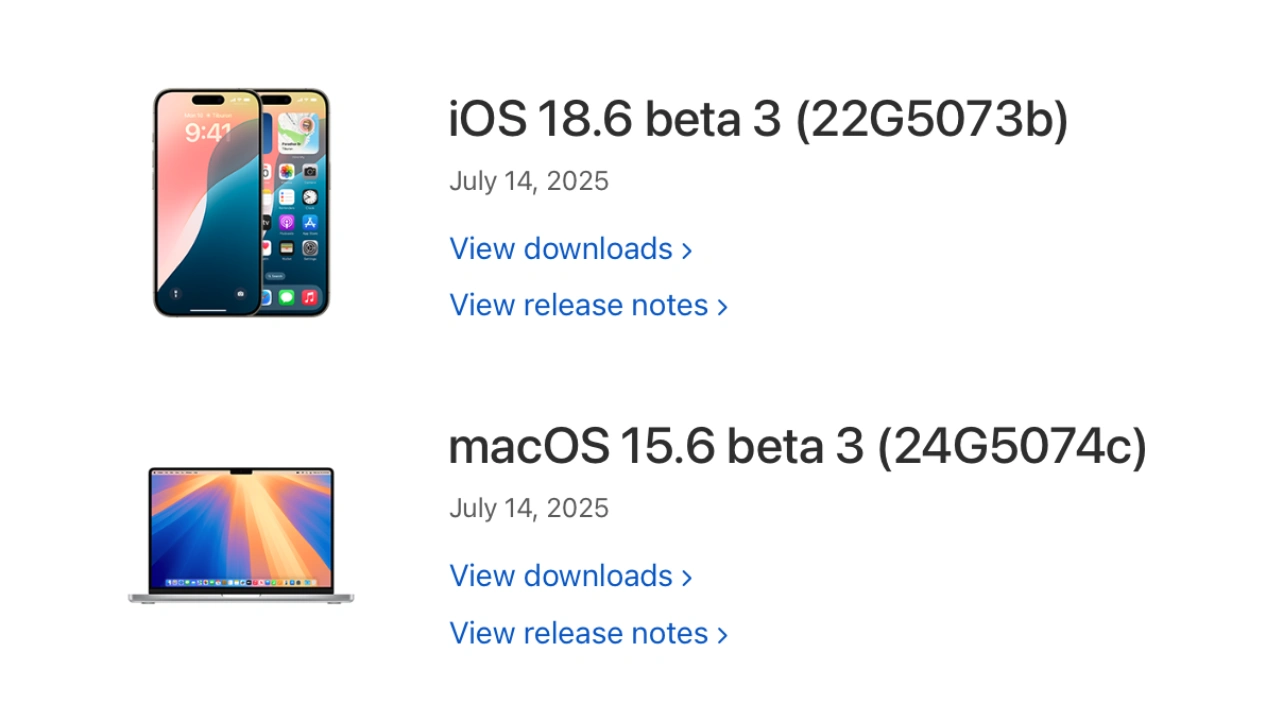This screenshot has width=1280, height=720.
Task: Open View release notes for macOS 15.6 beta 3
Action: tap(578, 633)
